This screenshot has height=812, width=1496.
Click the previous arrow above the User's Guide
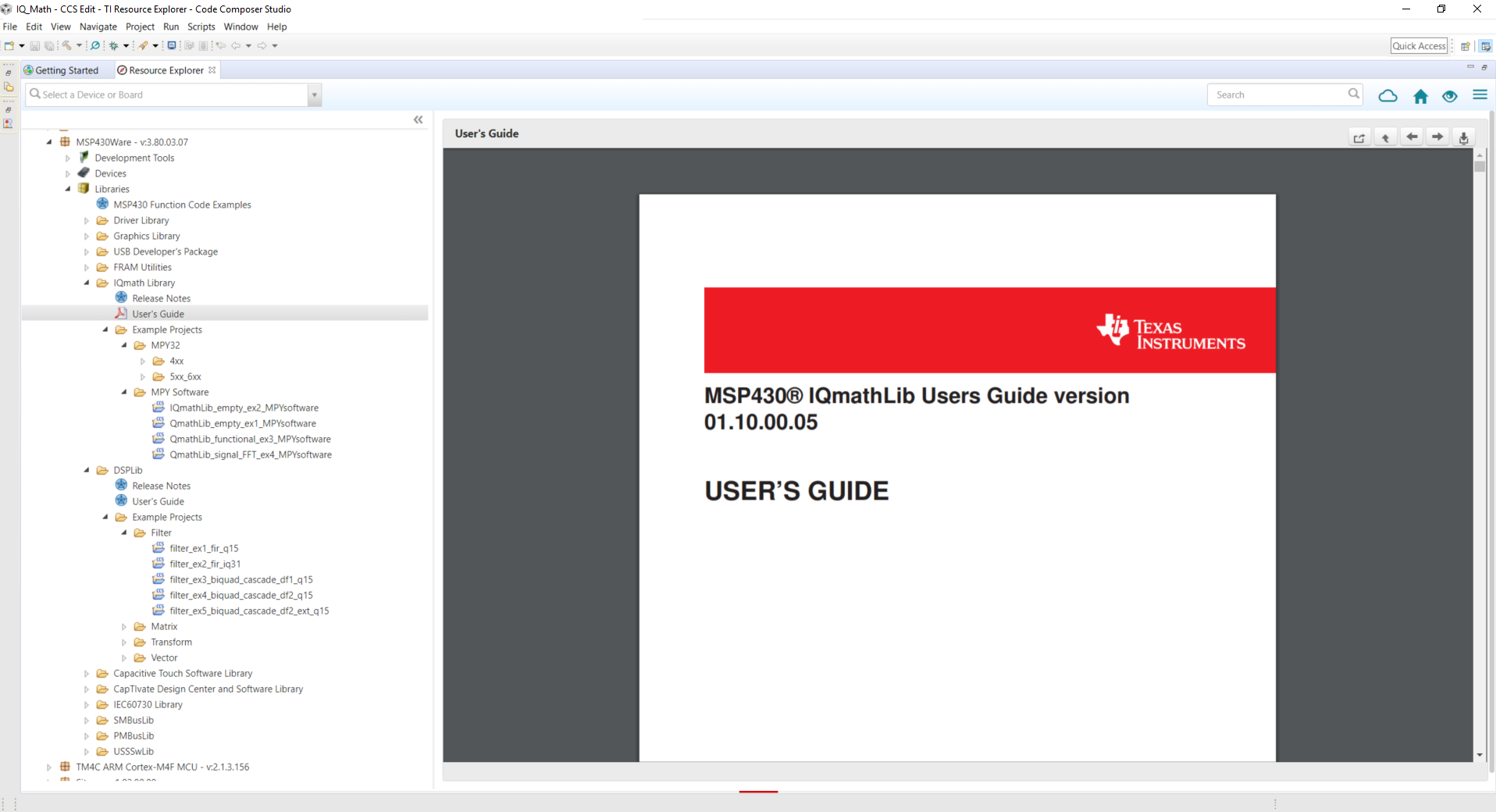pos(1412,137)
